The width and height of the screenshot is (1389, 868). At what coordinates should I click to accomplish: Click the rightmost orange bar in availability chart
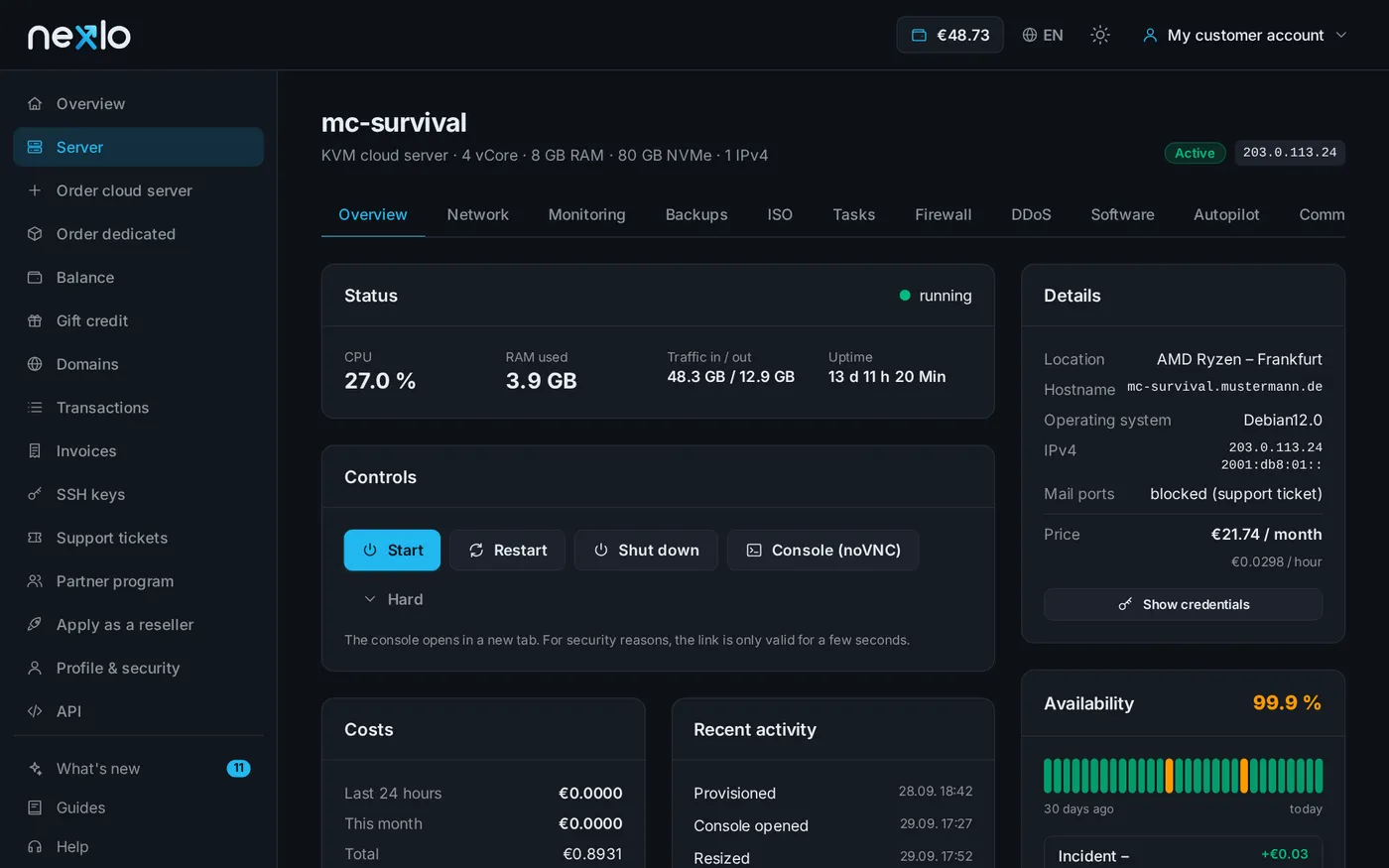1244,776
